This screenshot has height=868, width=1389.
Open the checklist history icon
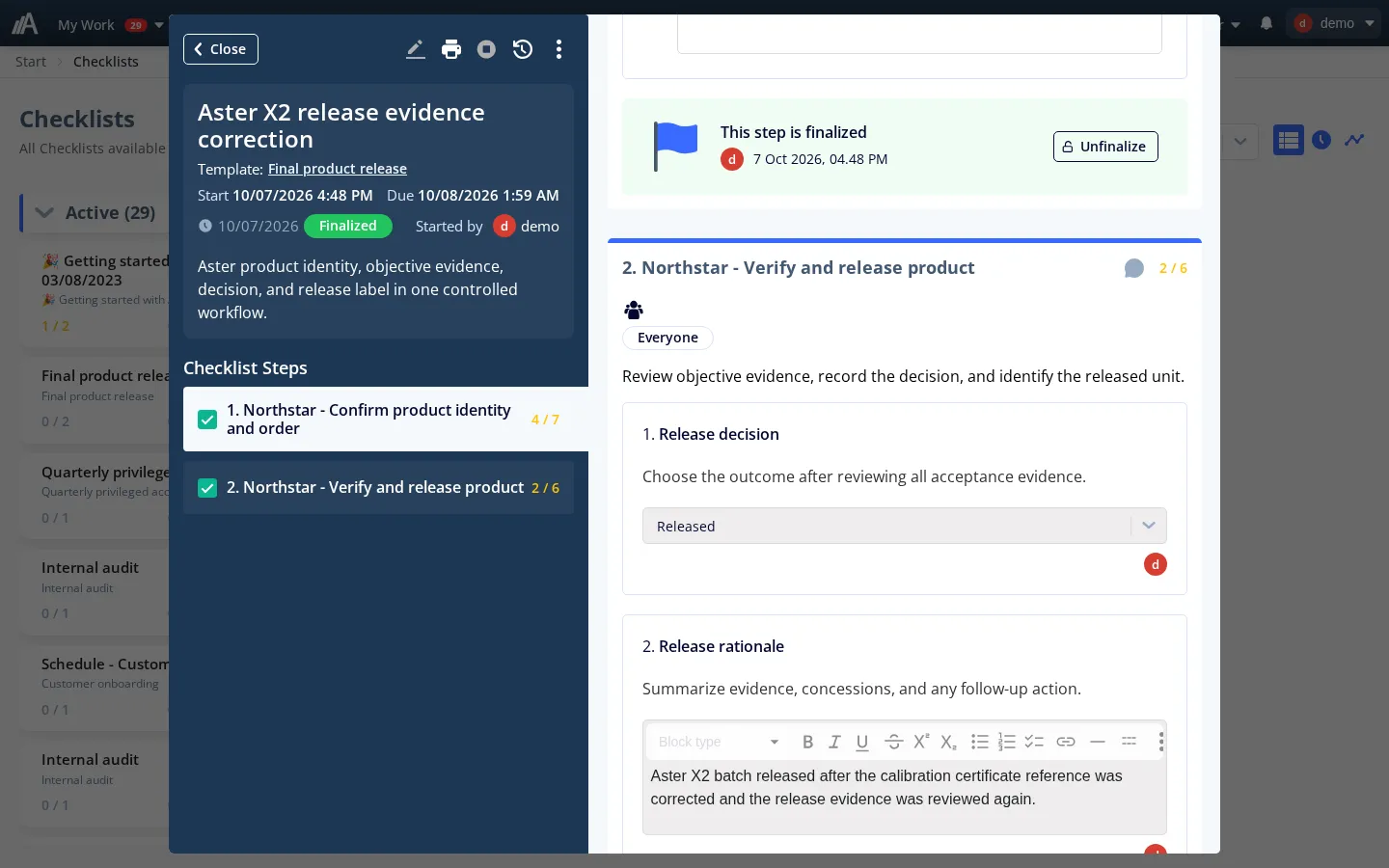tap(523, 49)
